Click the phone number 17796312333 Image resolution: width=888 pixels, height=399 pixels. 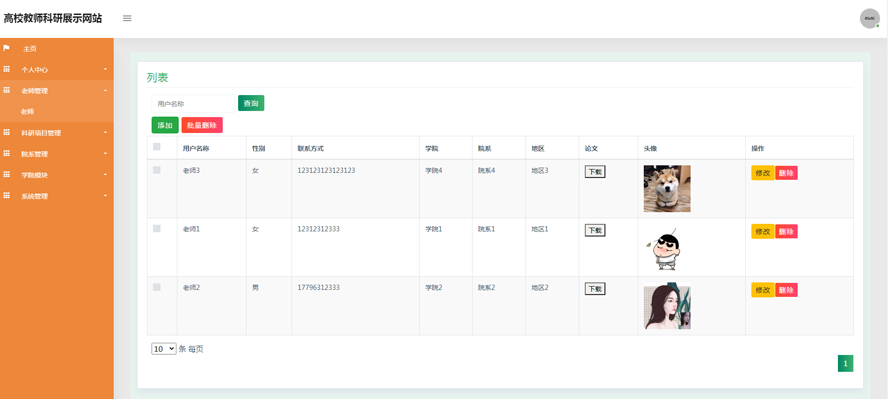coord(318,287)
